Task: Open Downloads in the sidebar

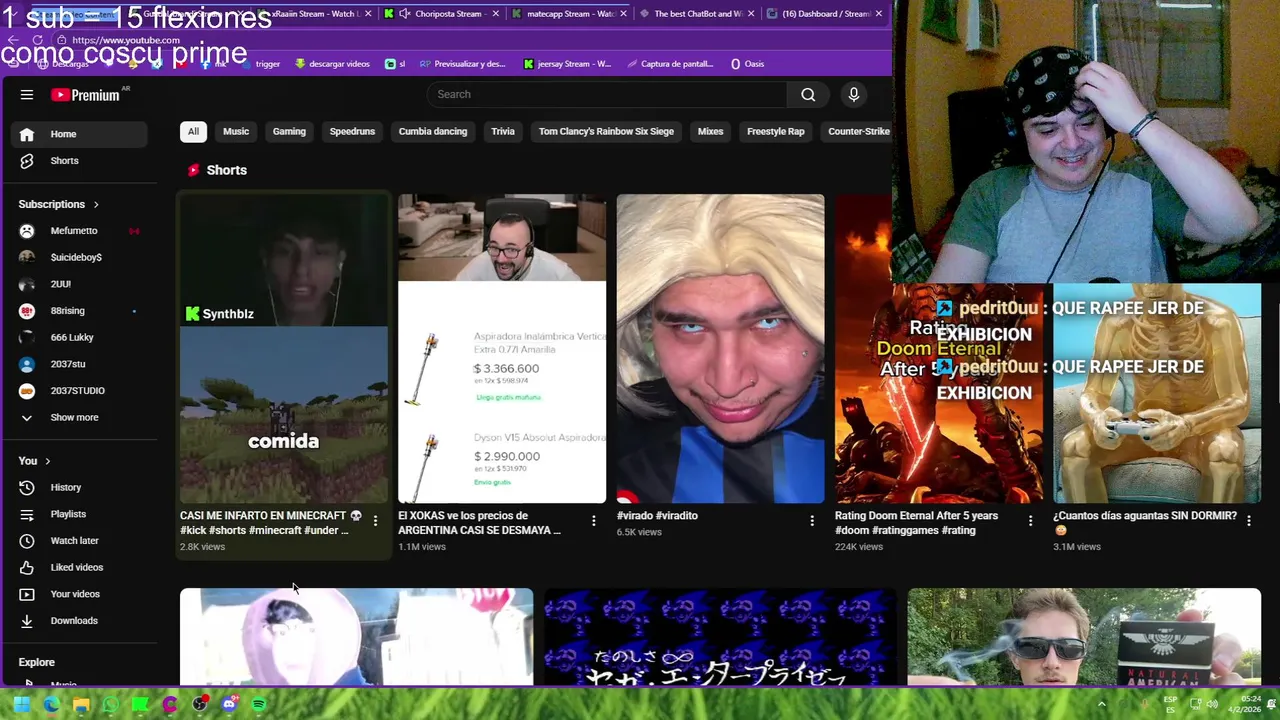Action: 78,621
